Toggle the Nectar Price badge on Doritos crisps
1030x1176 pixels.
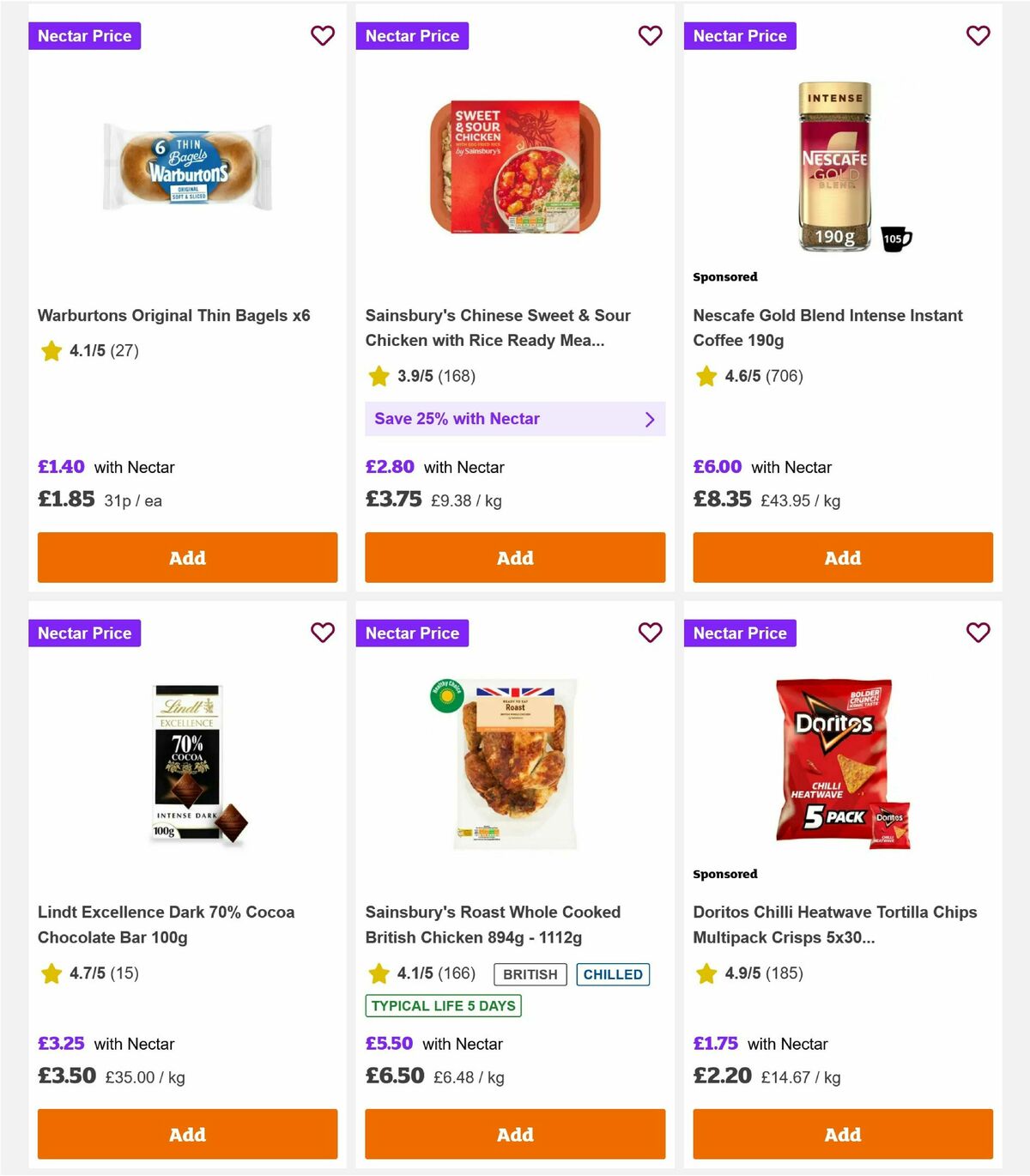click(x=740, y=633)
